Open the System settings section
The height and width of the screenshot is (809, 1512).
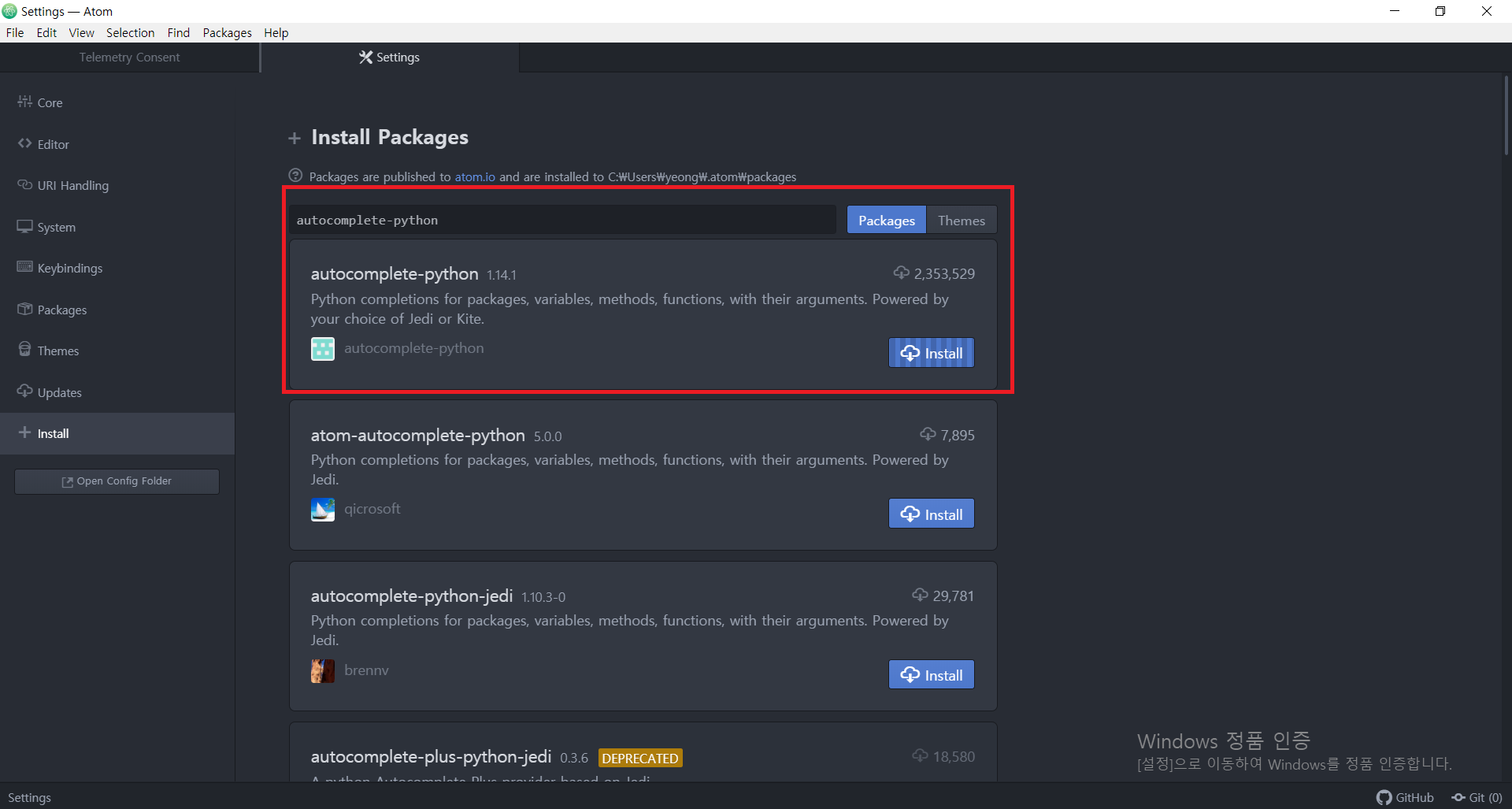point(117,227)
